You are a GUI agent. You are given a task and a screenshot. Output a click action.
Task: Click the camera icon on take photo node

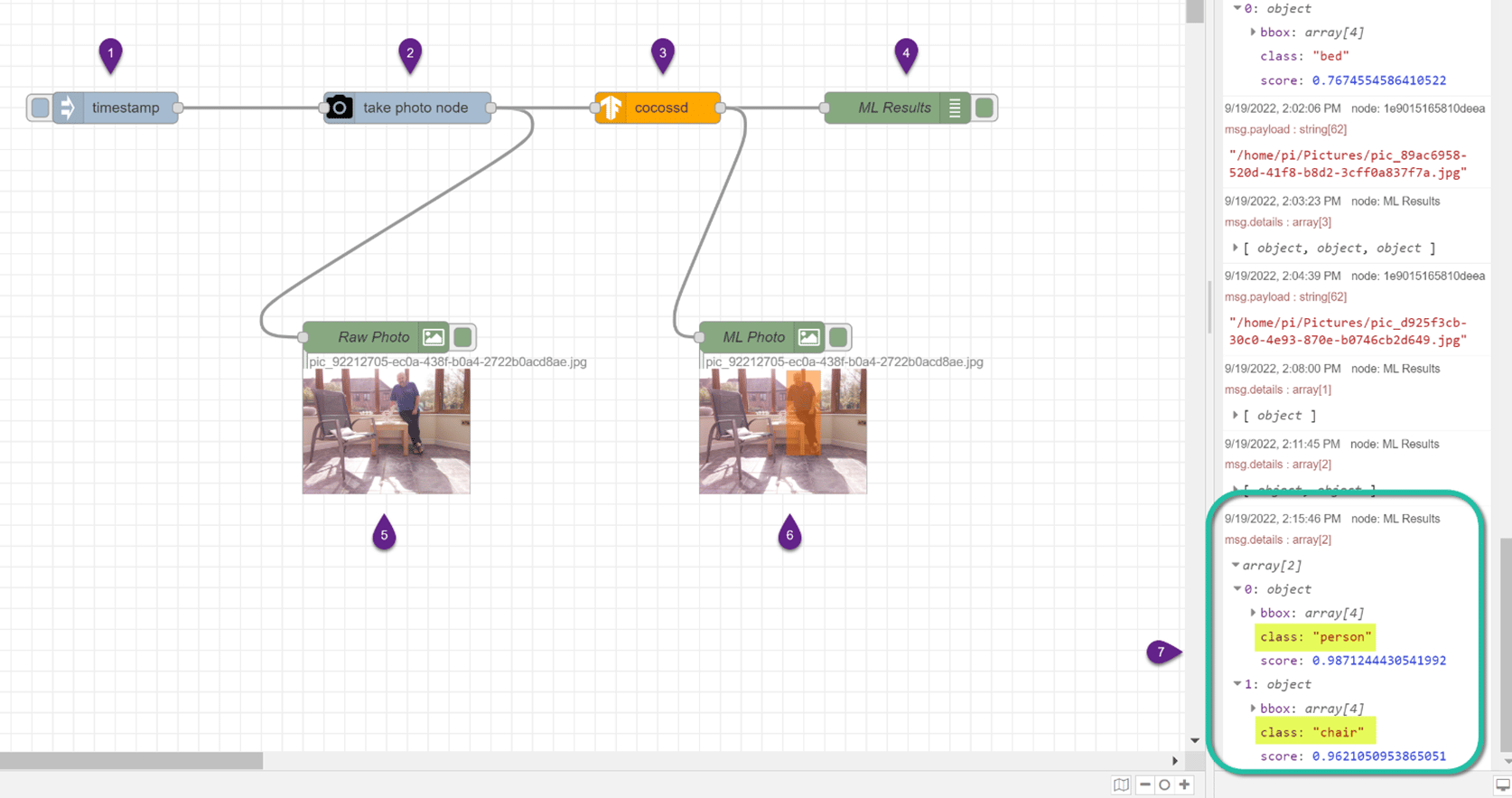click(340, 108)
